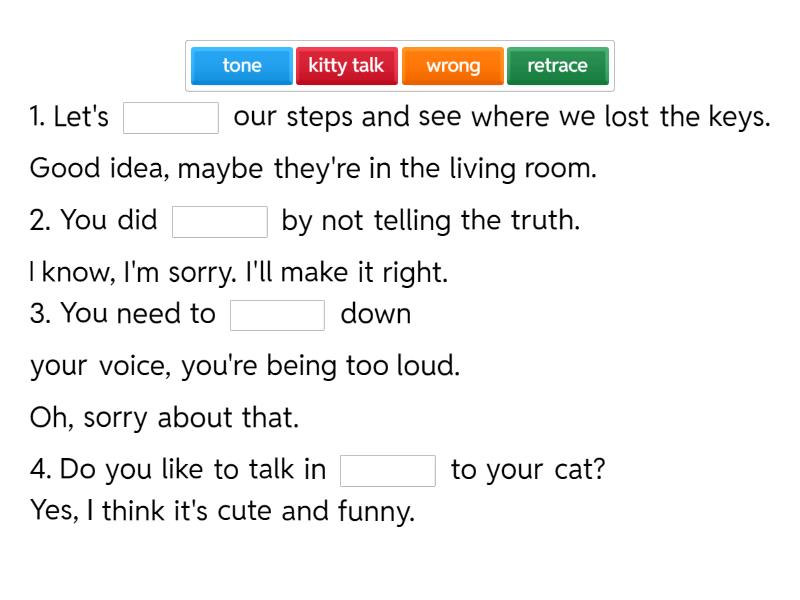
Task: Pick the orange 'wrong' word tile
Action: [453, 66]
